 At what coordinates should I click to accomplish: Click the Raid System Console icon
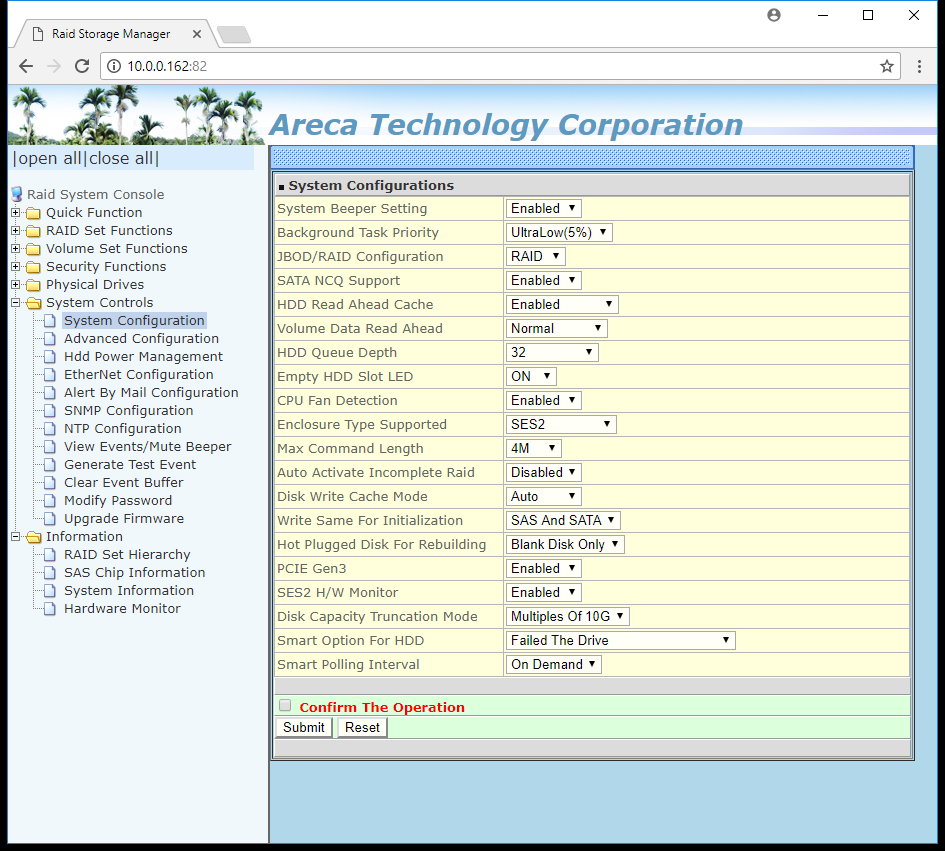point(17,194)
